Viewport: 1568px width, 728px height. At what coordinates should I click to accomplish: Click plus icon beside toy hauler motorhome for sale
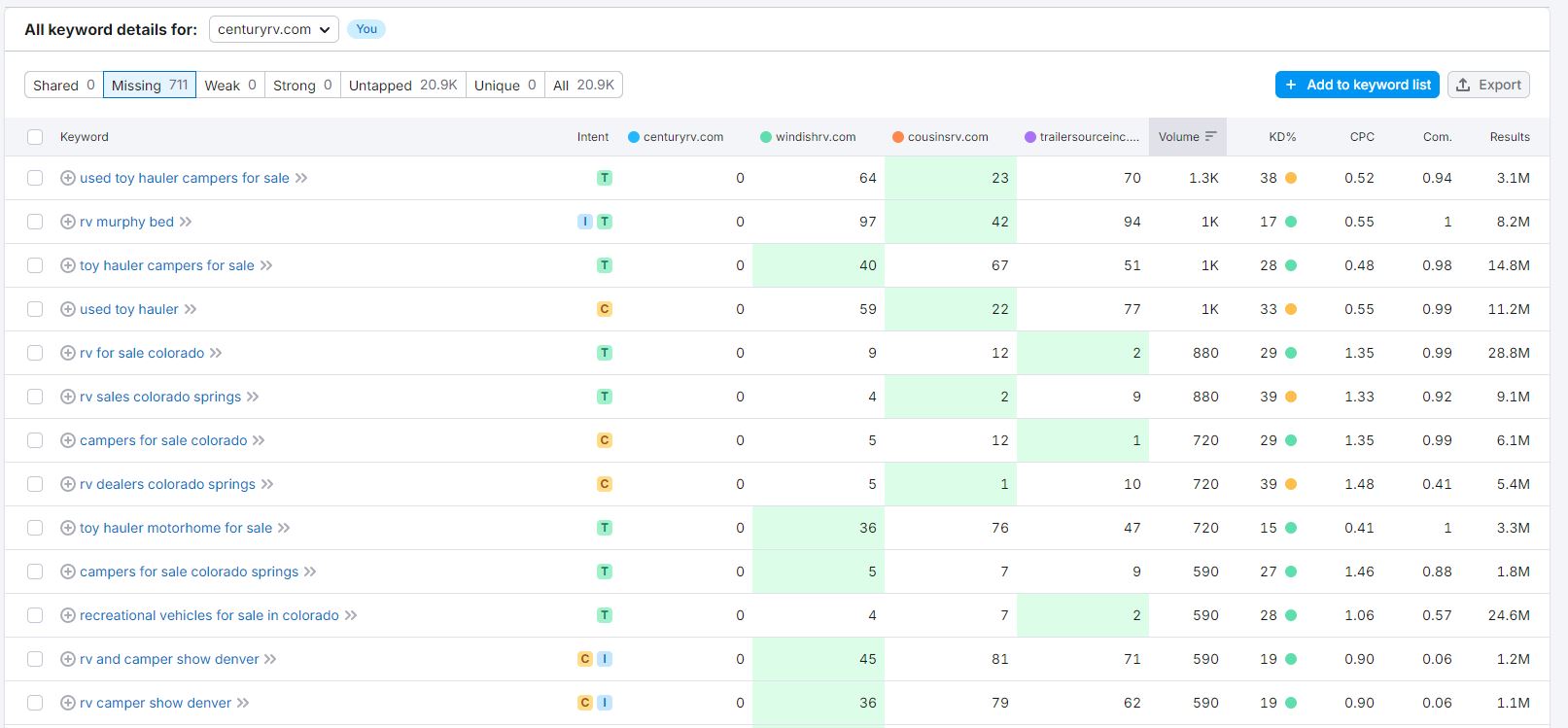pos(68,528)
